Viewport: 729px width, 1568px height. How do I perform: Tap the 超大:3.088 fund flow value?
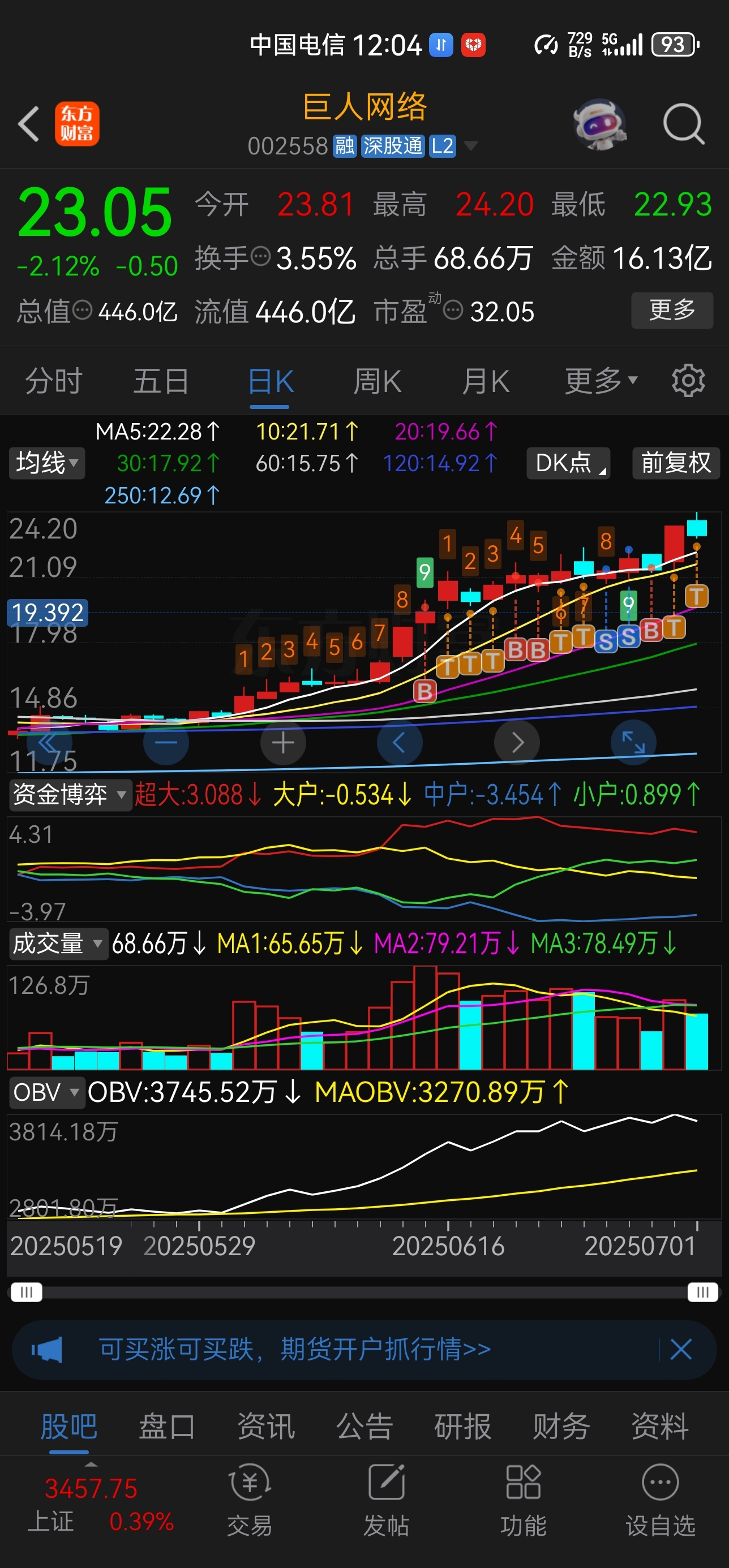198,795
